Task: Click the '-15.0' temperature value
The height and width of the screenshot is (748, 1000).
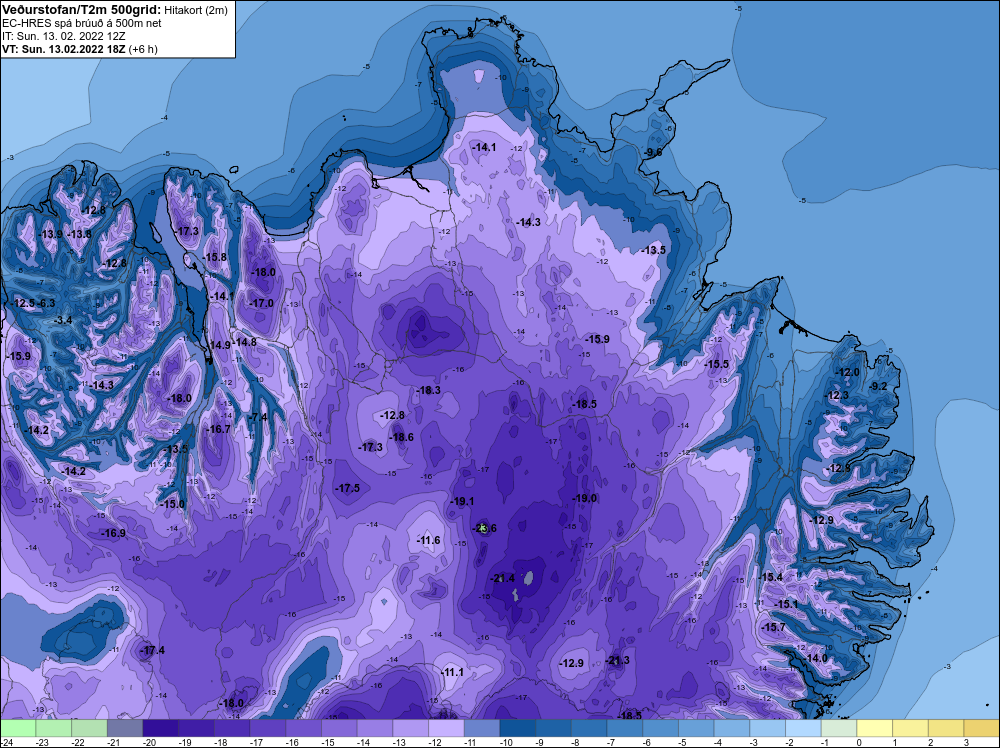Action: point(173,504)
